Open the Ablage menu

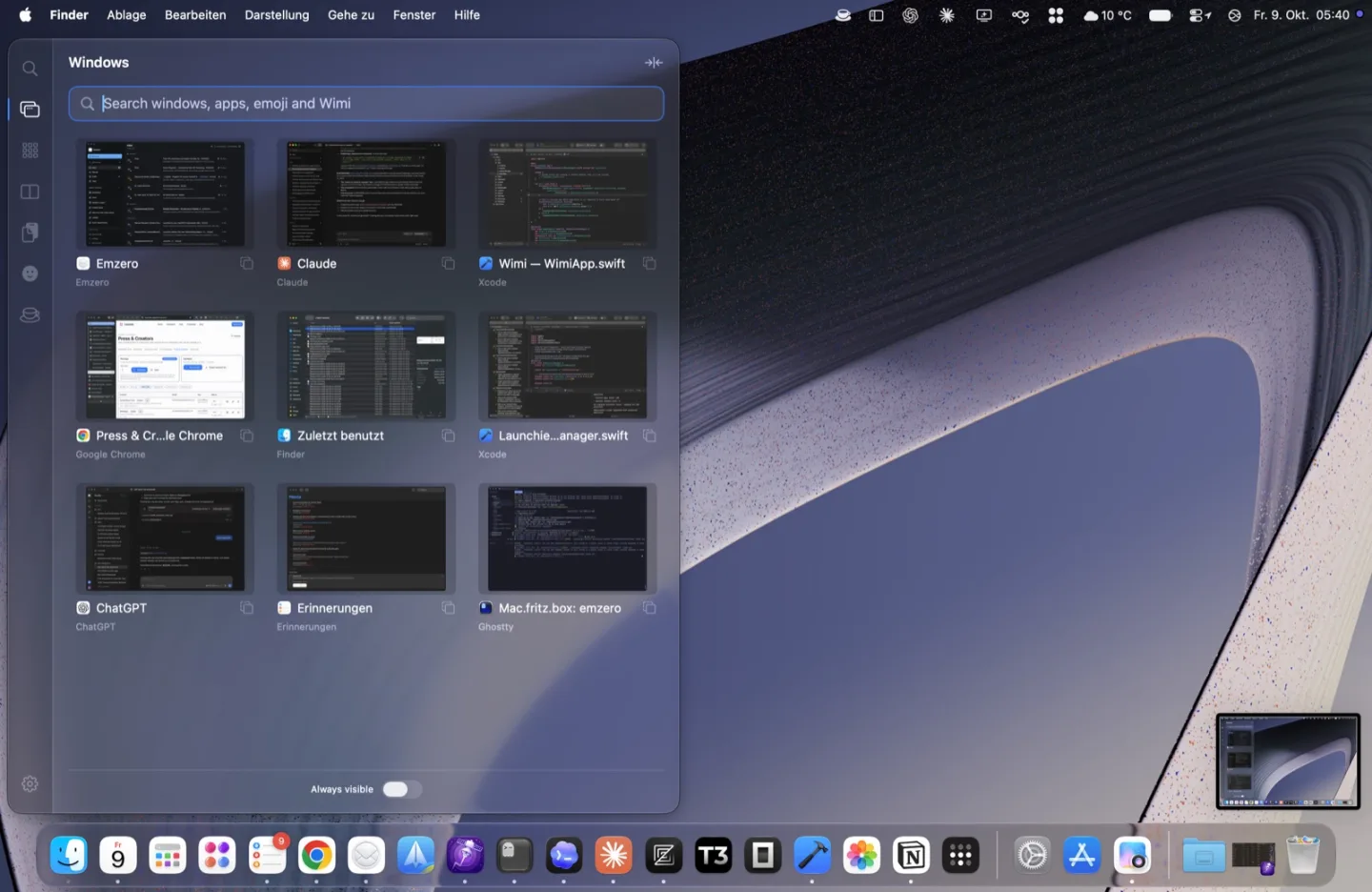click(127, 15)
